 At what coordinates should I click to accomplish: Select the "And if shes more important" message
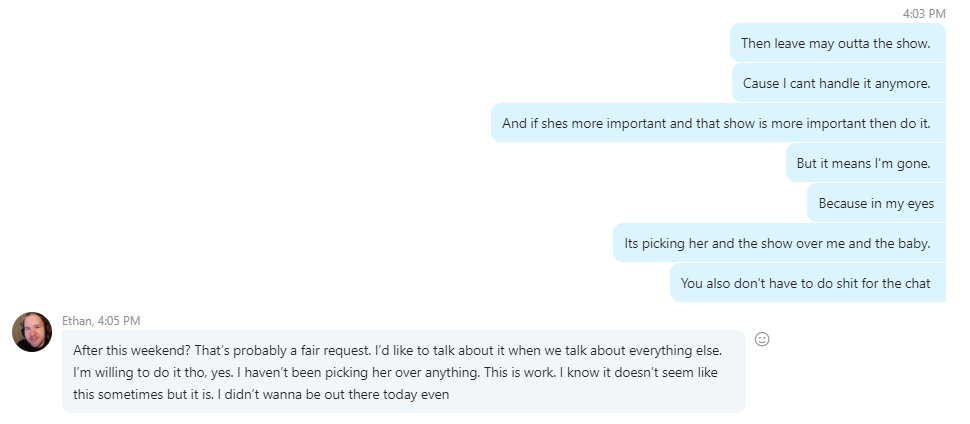click(x=718, y=123)
